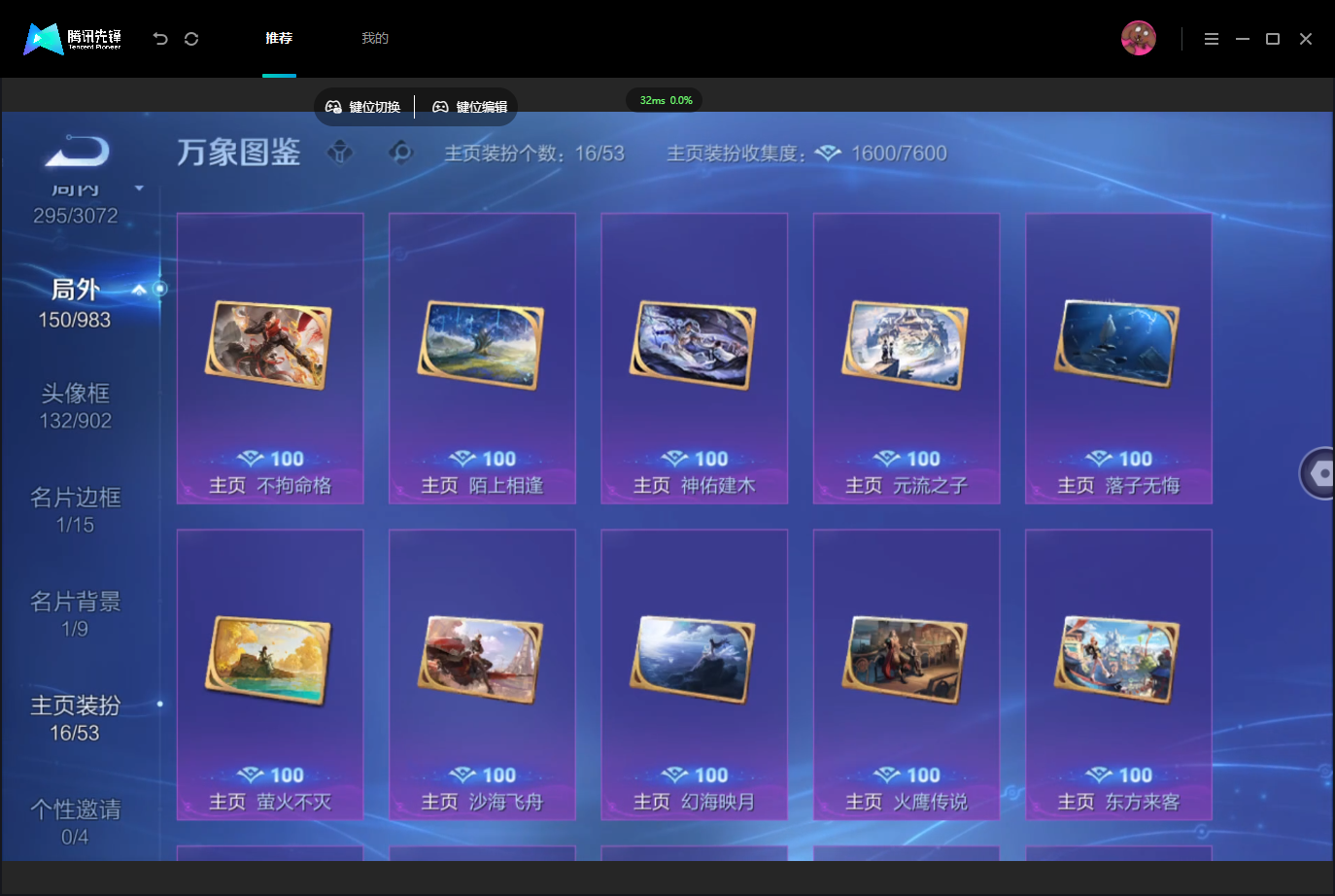This screenshot has height=896, width=1335.
Task: Select the 个性邀请 category
Action: [x=76, y=822]
